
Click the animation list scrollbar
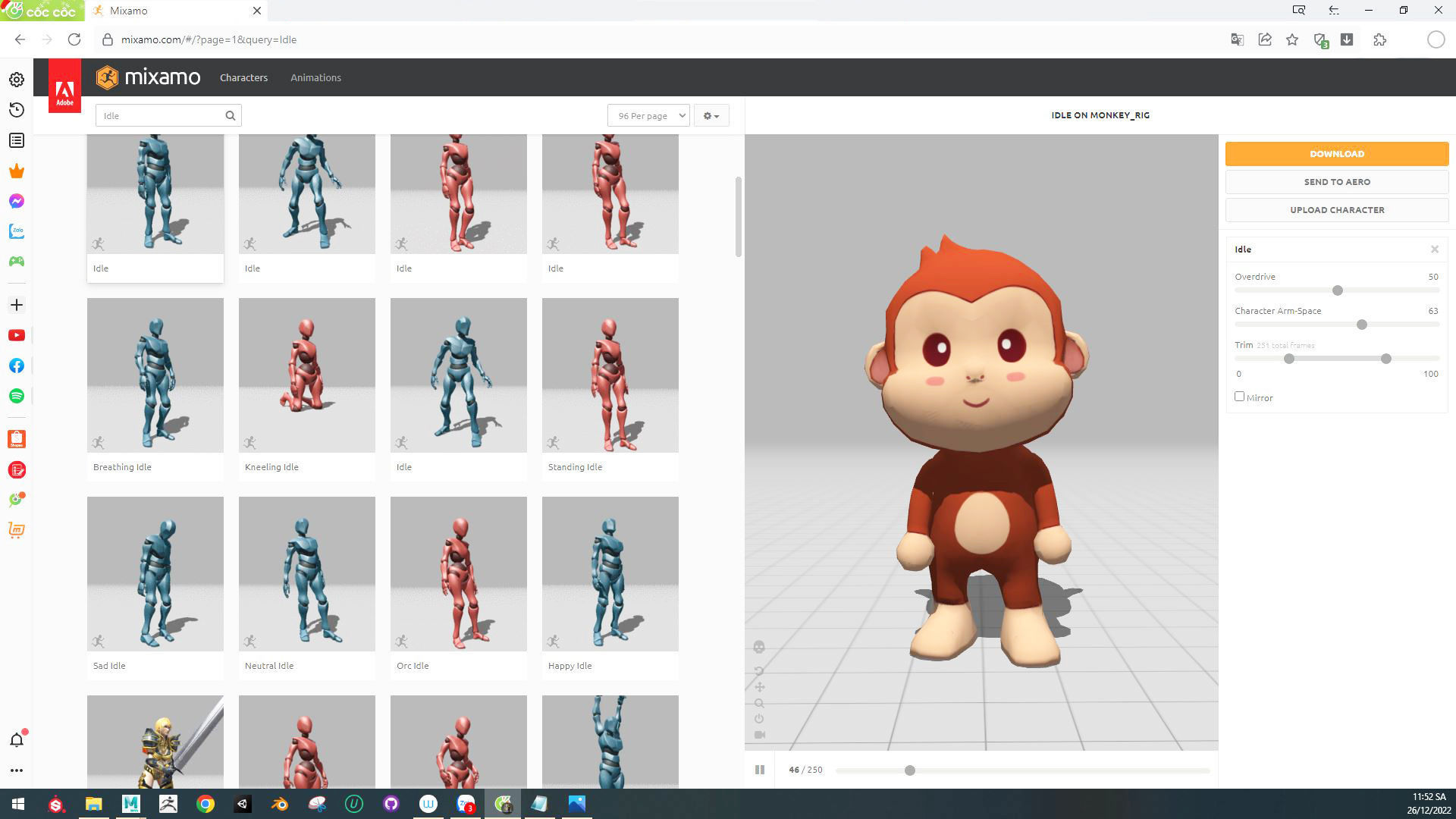pos(738,217)
